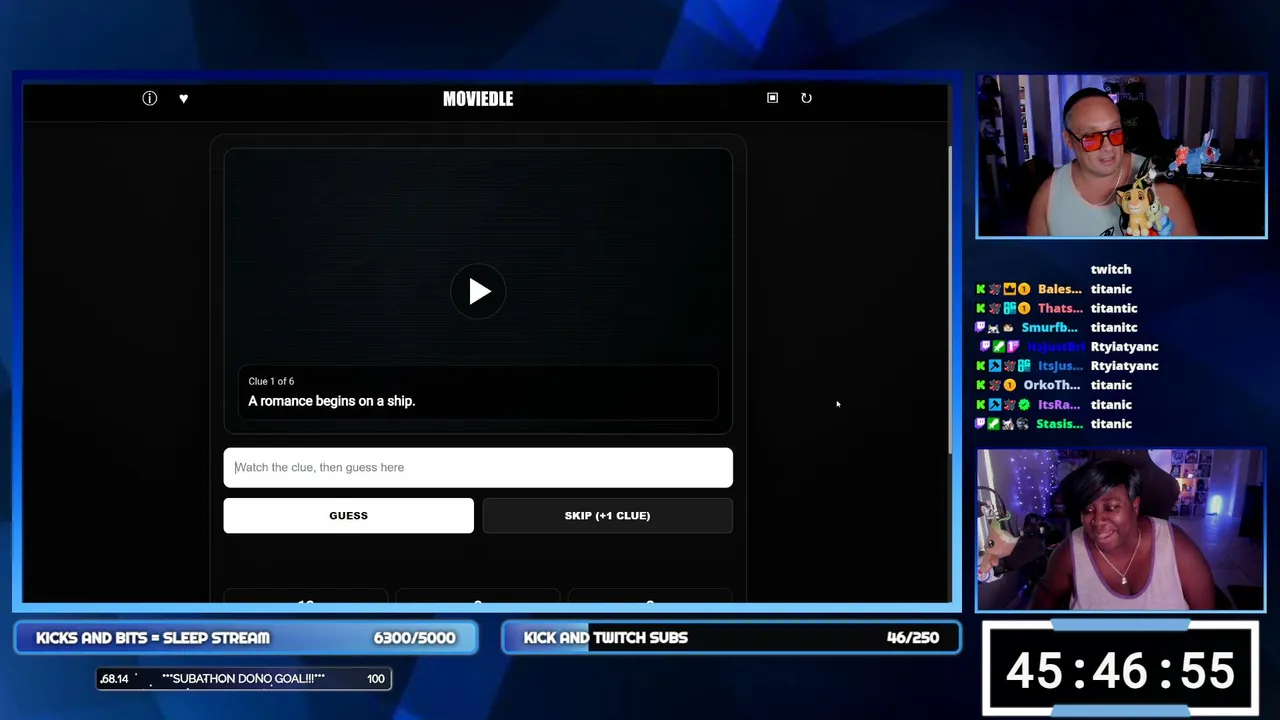Click the refresh arrow icon in Moviedle header
Image resolution: width=1280 pixels, height=720 pixels.
[x=806, y=98]
